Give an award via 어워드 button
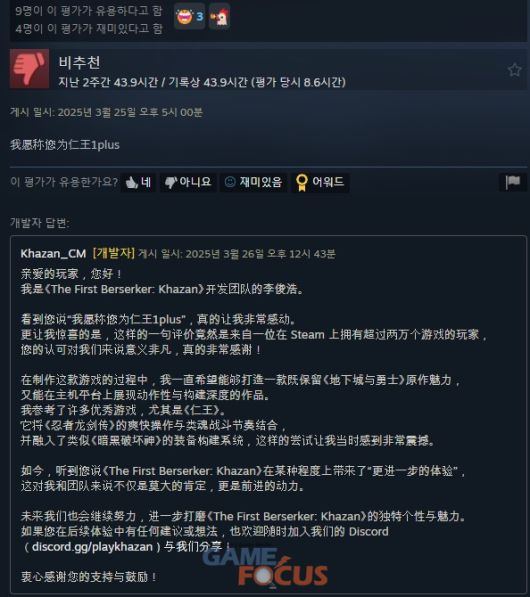The height and width of the screenshot is (597, 530). 320,182
